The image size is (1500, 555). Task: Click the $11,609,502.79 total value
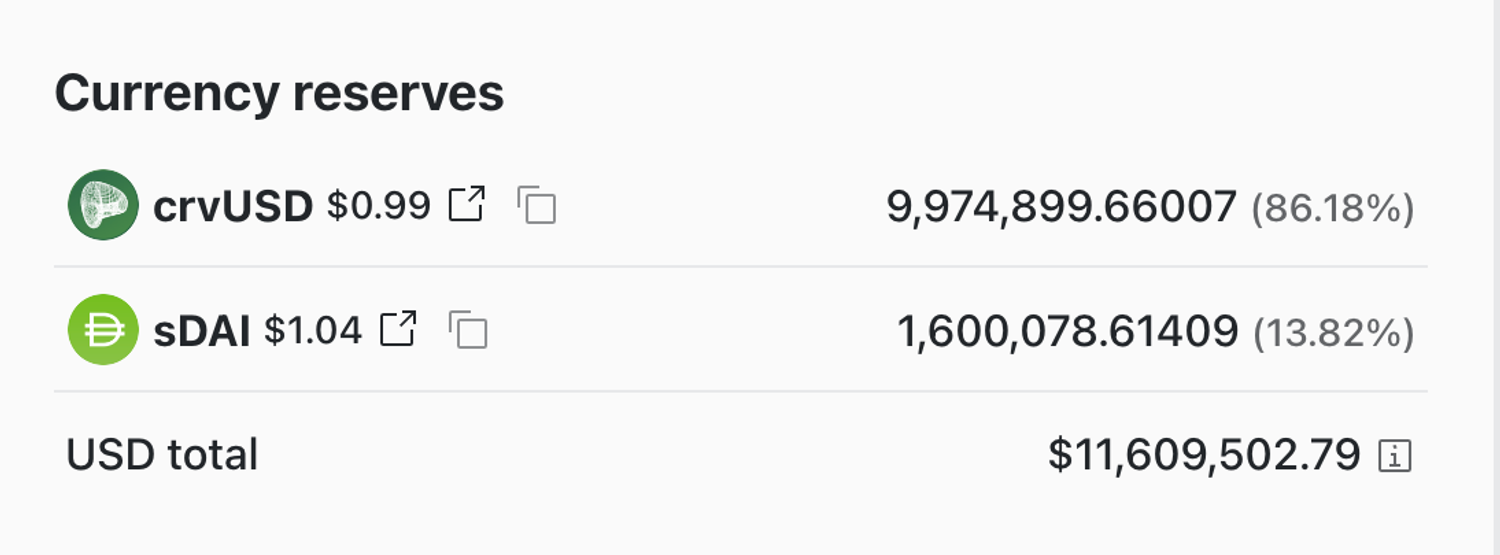[x=1204, y=455]
